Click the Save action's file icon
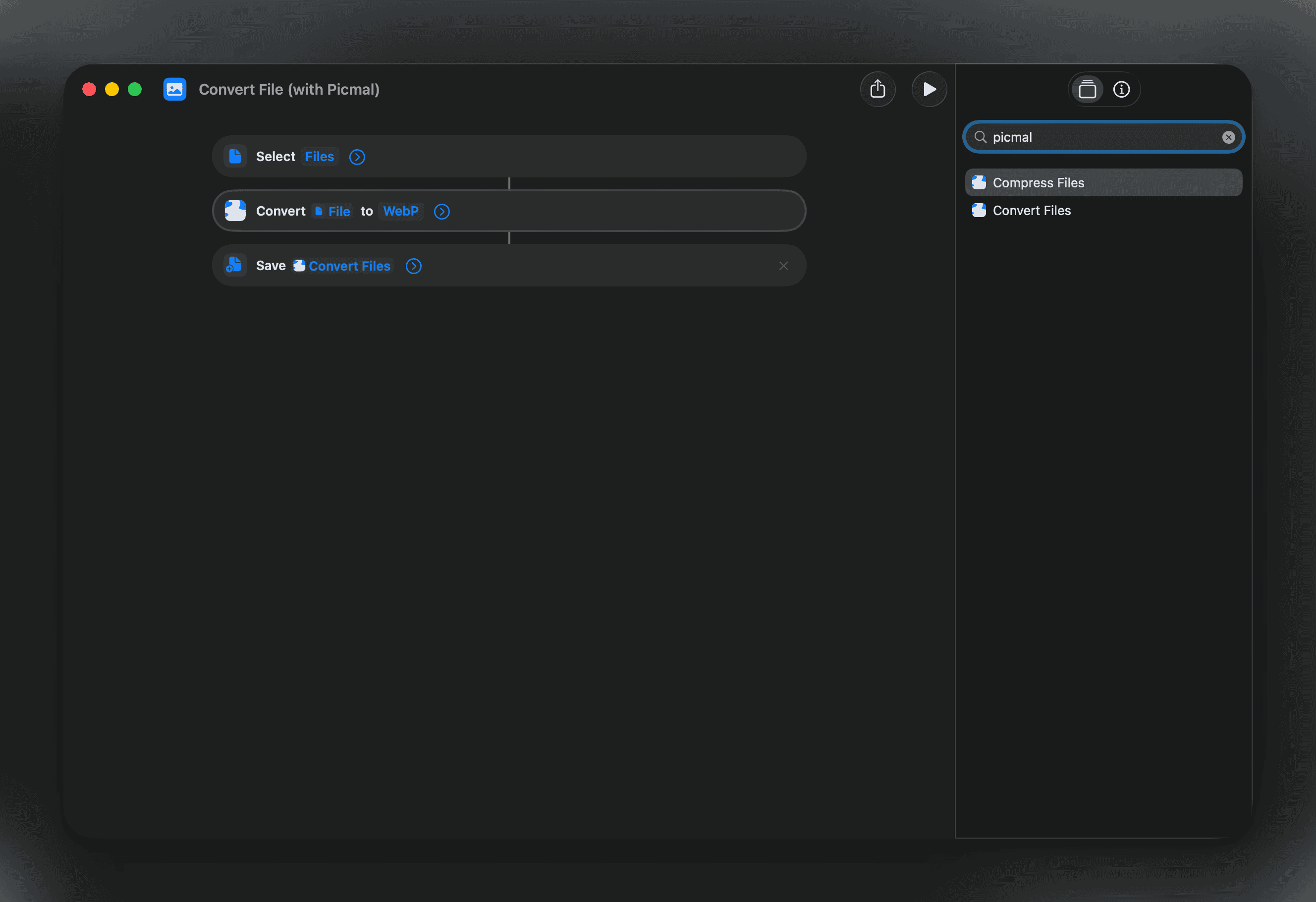The image size is (1316, 902). 235,265
